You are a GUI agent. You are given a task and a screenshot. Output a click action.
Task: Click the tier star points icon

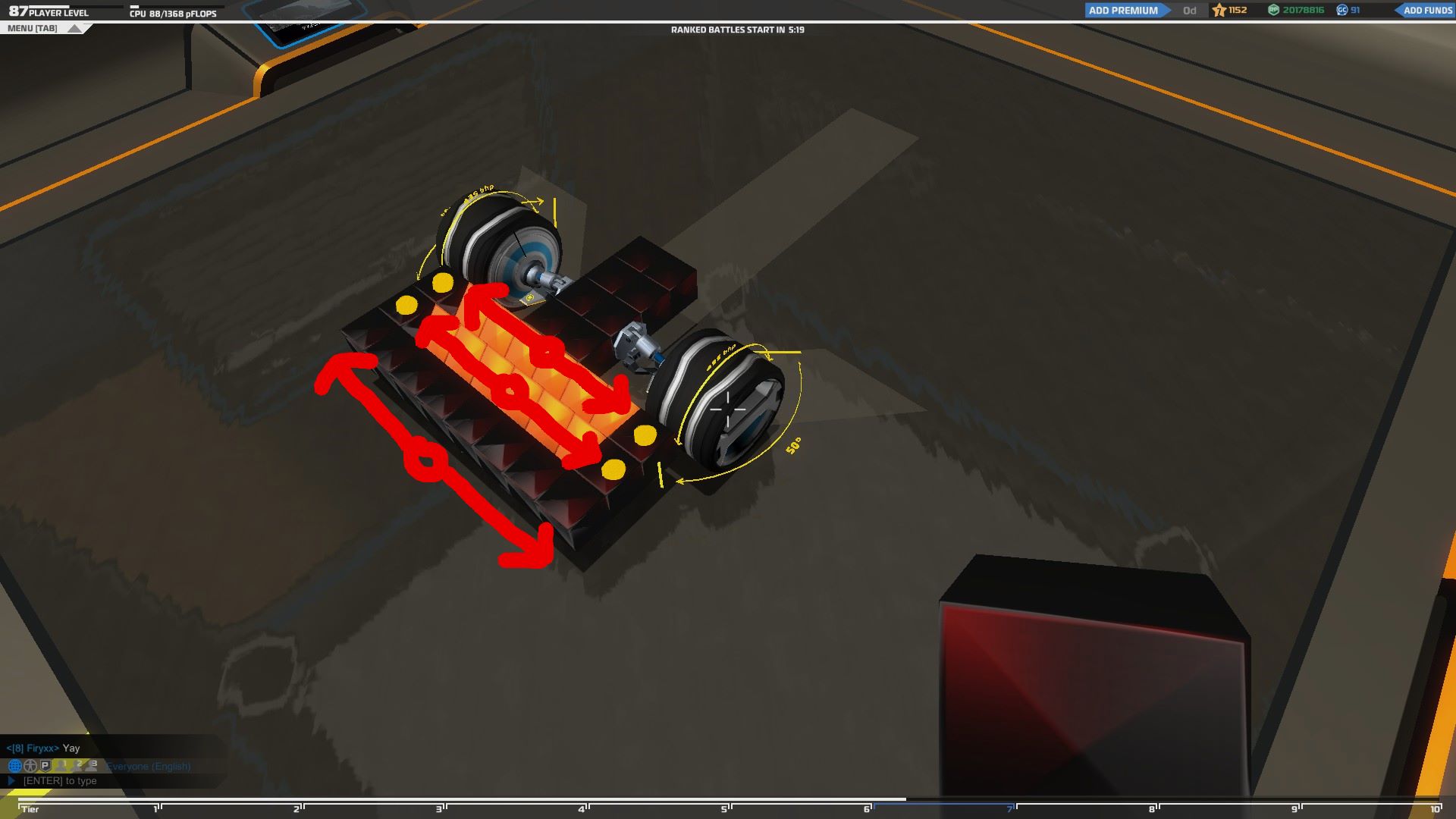point(1219,10)
